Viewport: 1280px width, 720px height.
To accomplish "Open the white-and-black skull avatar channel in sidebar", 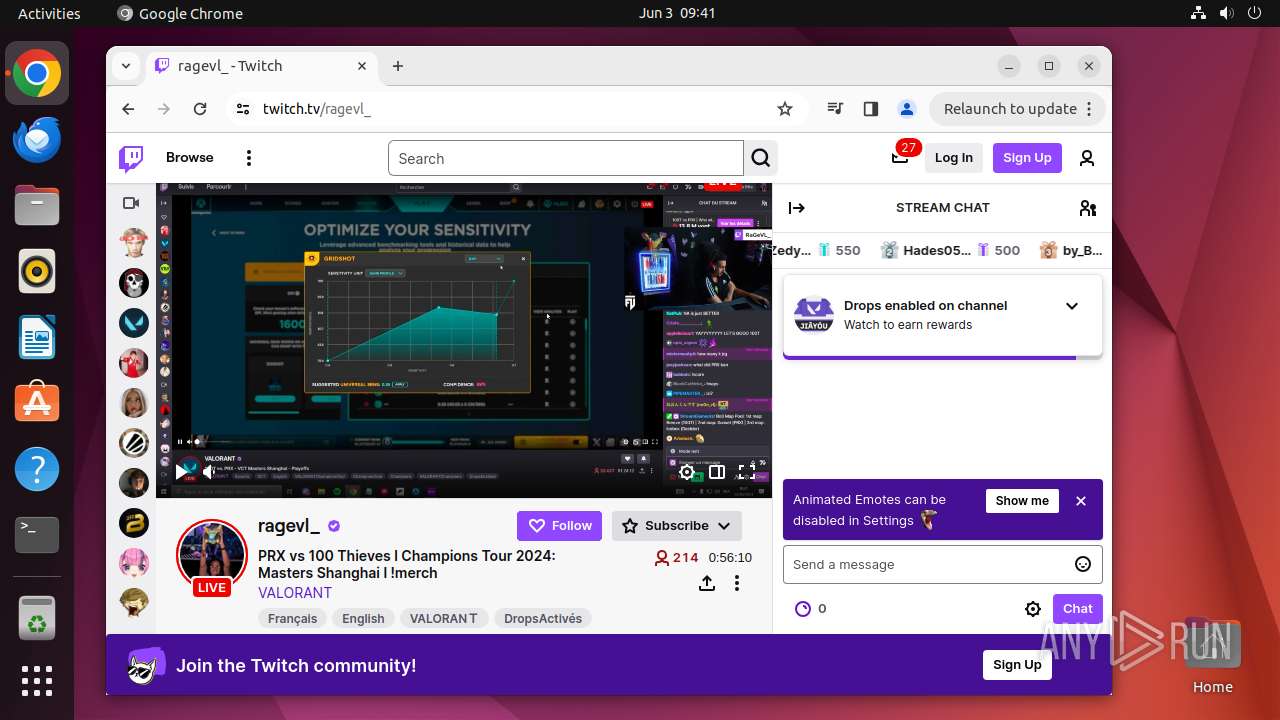I will pos(134,283).
